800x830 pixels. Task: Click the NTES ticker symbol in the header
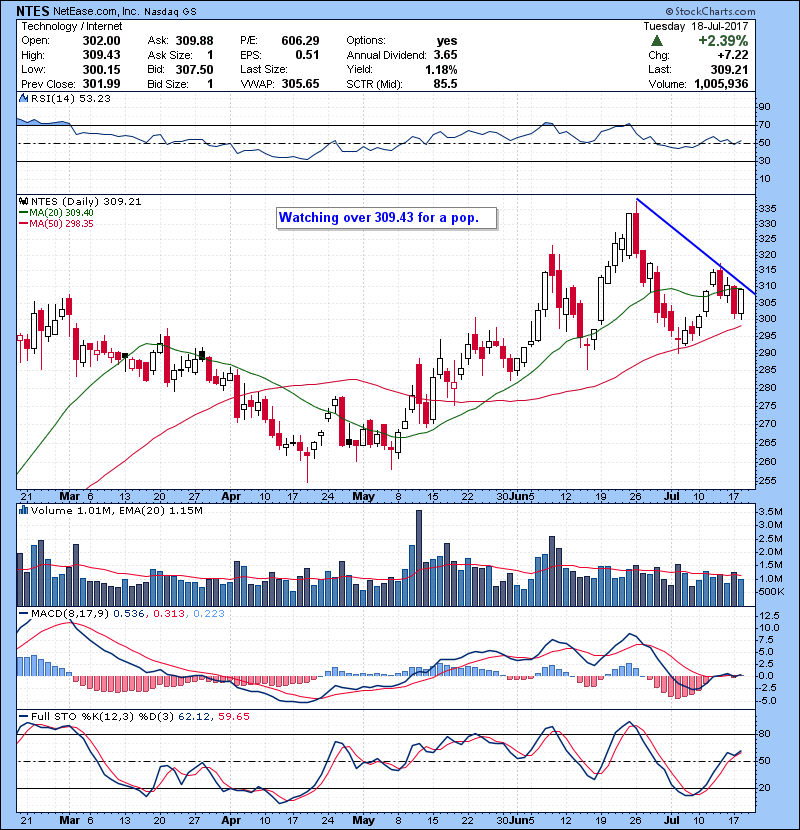[x=33, y=11]
